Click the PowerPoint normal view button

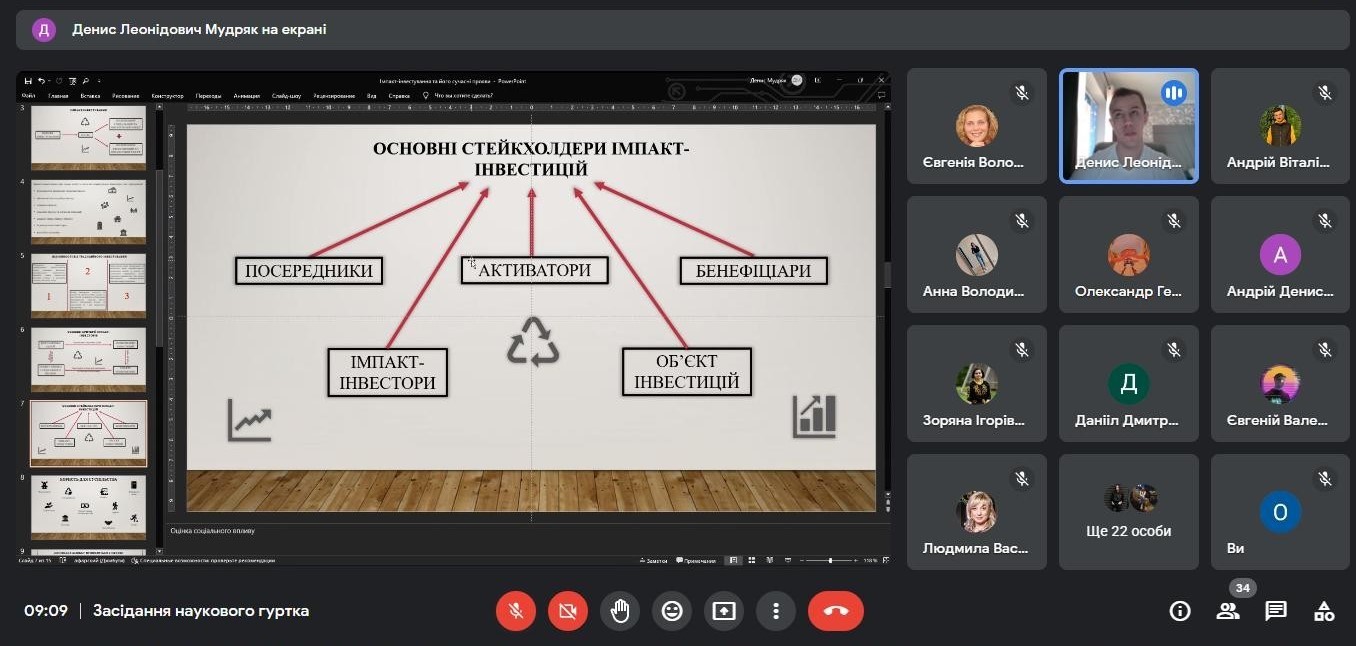click(x=734, y=561)
